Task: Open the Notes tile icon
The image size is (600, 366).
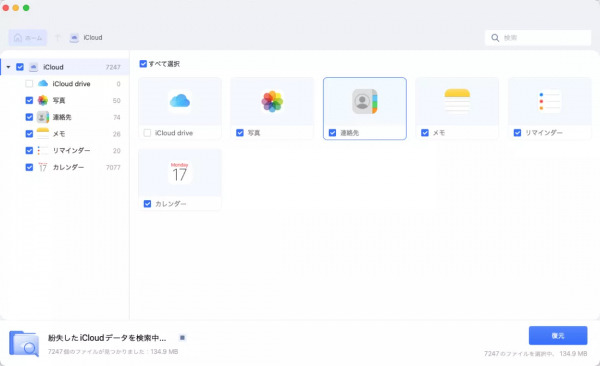Action: pos(457,101)
